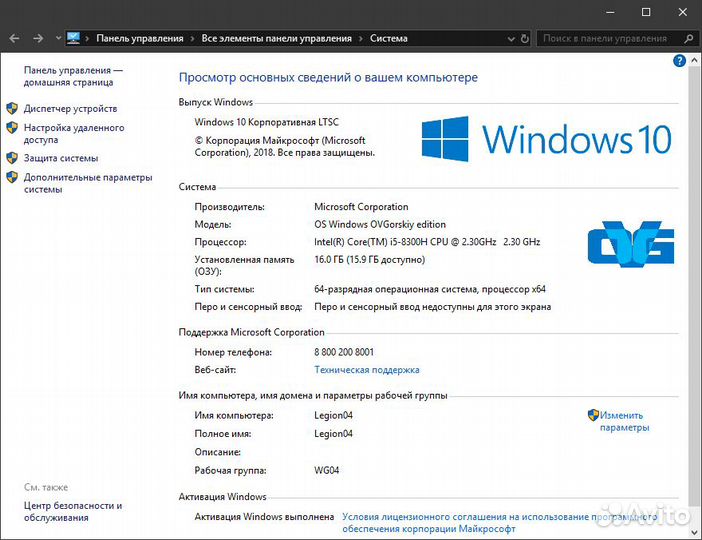The image size is (702, 540).
Task: Open the Панель управления breadcrumb
Action: [140, 39]
